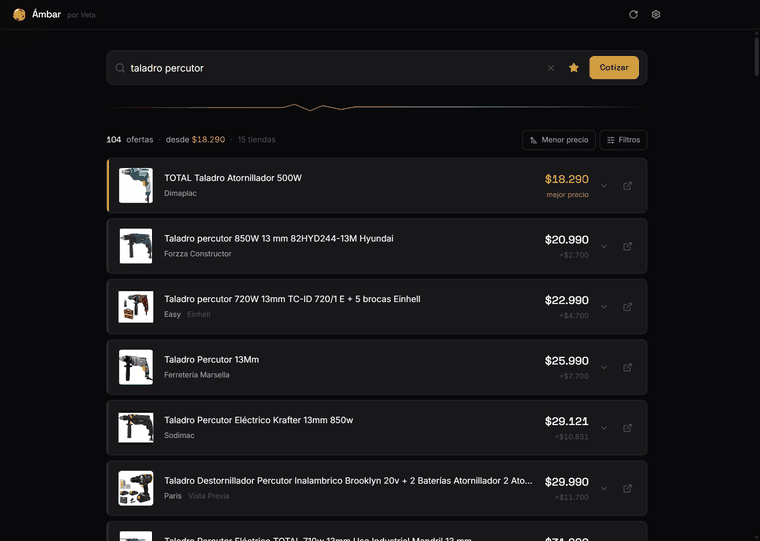The width and height of the screenshot is (760, 541).
Task: Expand the Hyundai 850W taladro row
Action: (x=604, y=246)
